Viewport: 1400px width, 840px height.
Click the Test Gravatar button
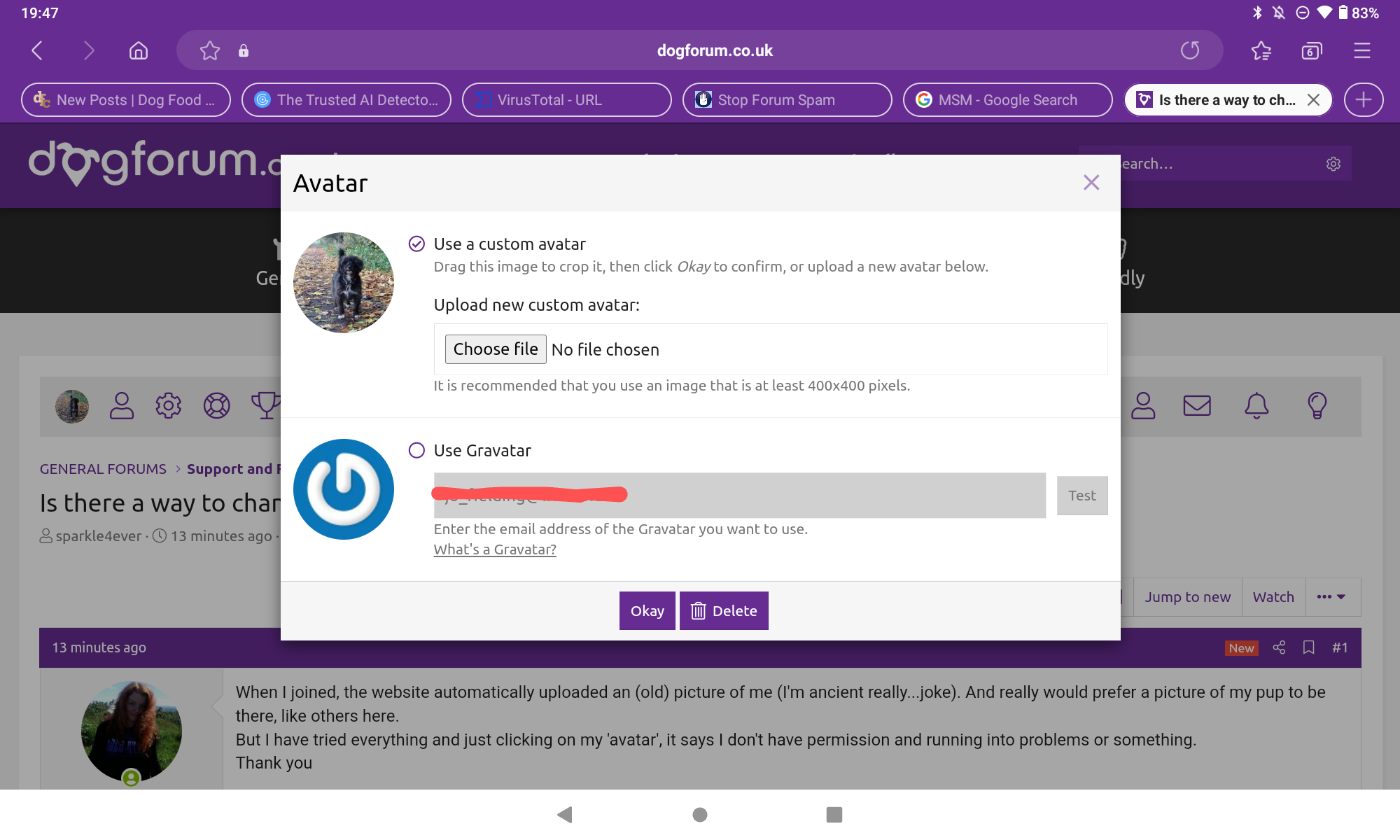pyautogui.click(x=1082, y=496)
